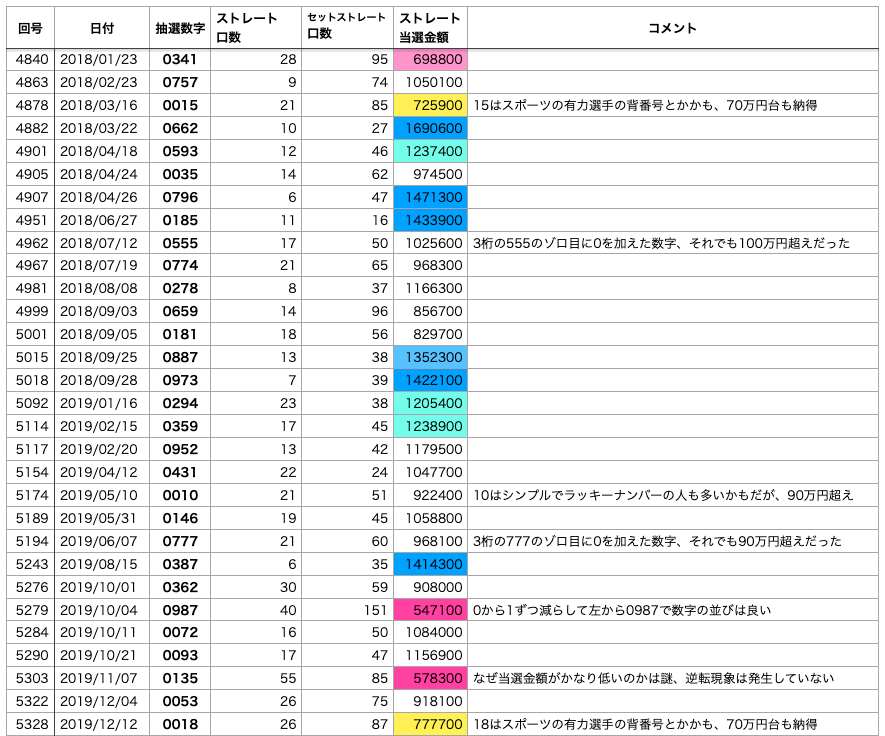This screenshot has height=736, width=885.
Task: Select amount cell 1050100
Action: click(430, 82)
